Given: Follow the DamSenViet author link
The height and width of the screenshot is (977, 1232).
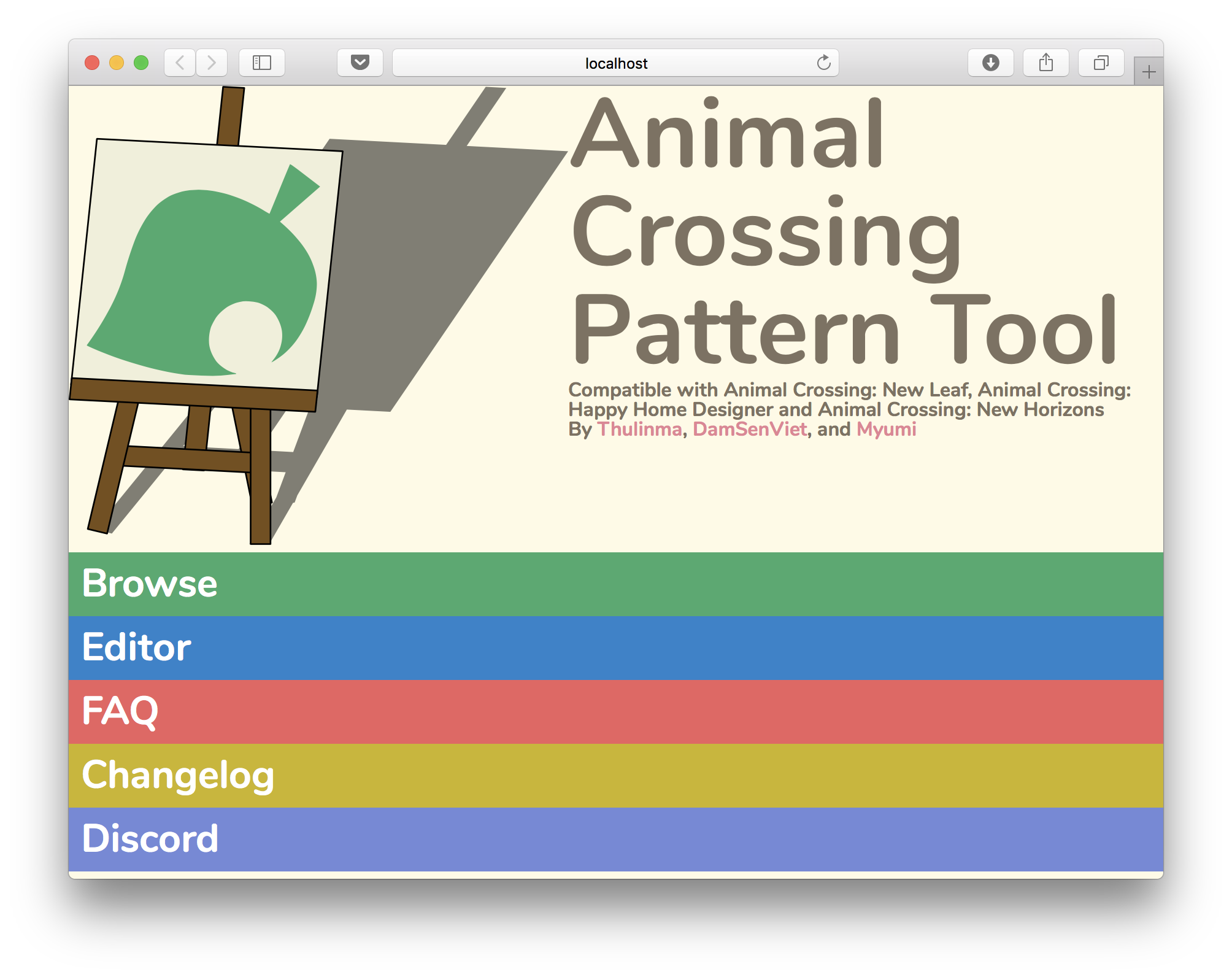Looking at the screenshot, I should click(750, 429).
